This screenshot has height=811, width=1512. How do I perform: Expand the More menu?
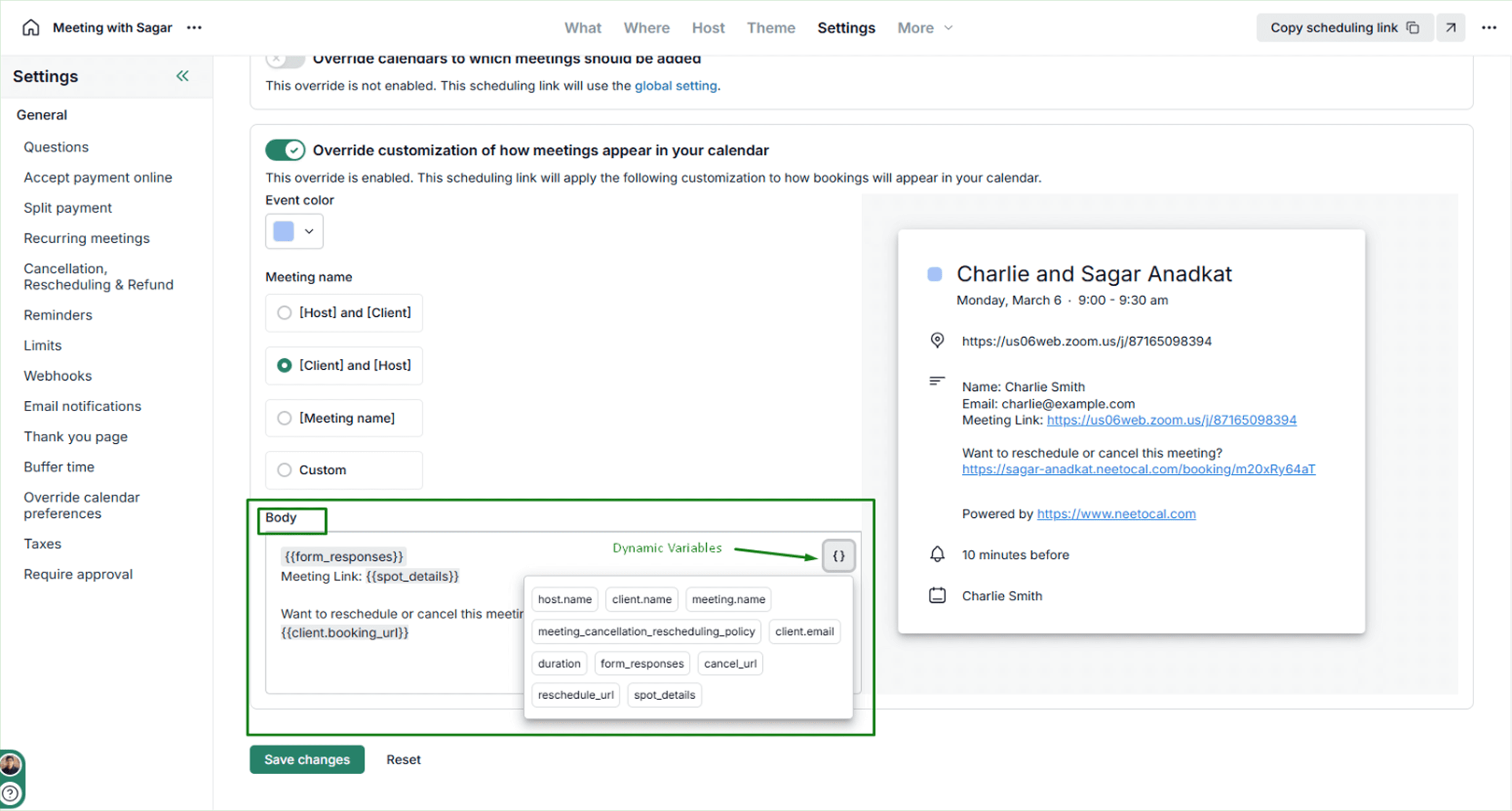(x=925, y=28)
